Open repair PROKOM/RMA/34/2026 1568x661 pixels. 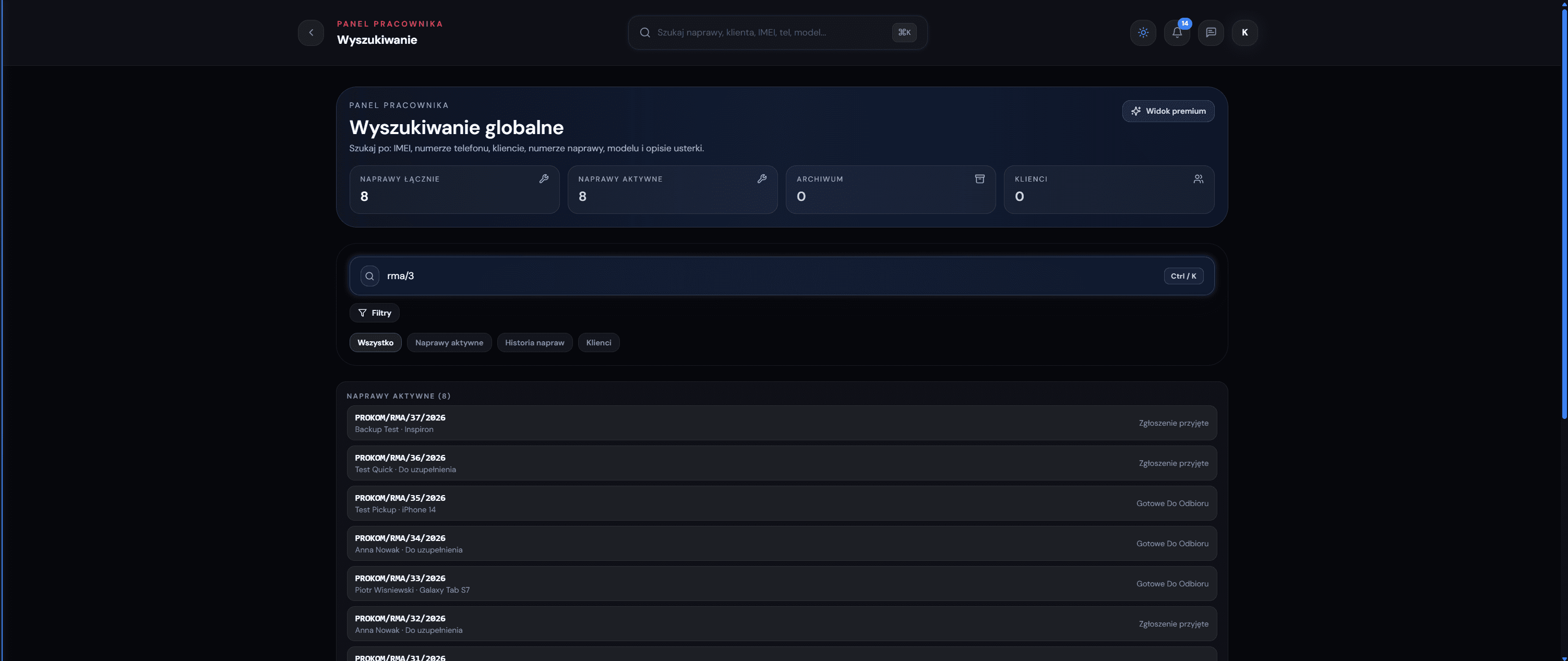782,544
